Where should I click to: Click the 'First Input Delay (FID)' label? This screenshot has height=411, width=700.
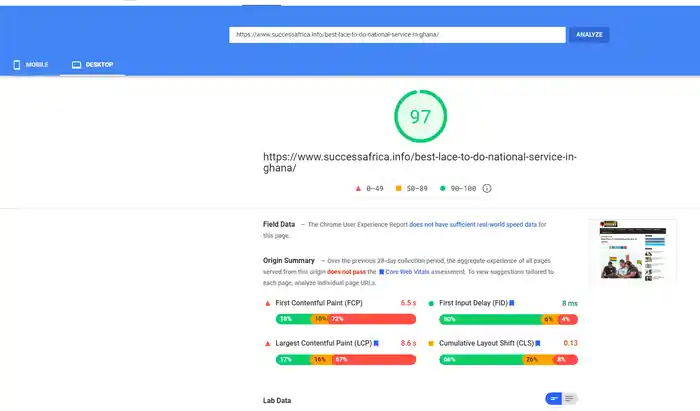(x=473, y=303)
